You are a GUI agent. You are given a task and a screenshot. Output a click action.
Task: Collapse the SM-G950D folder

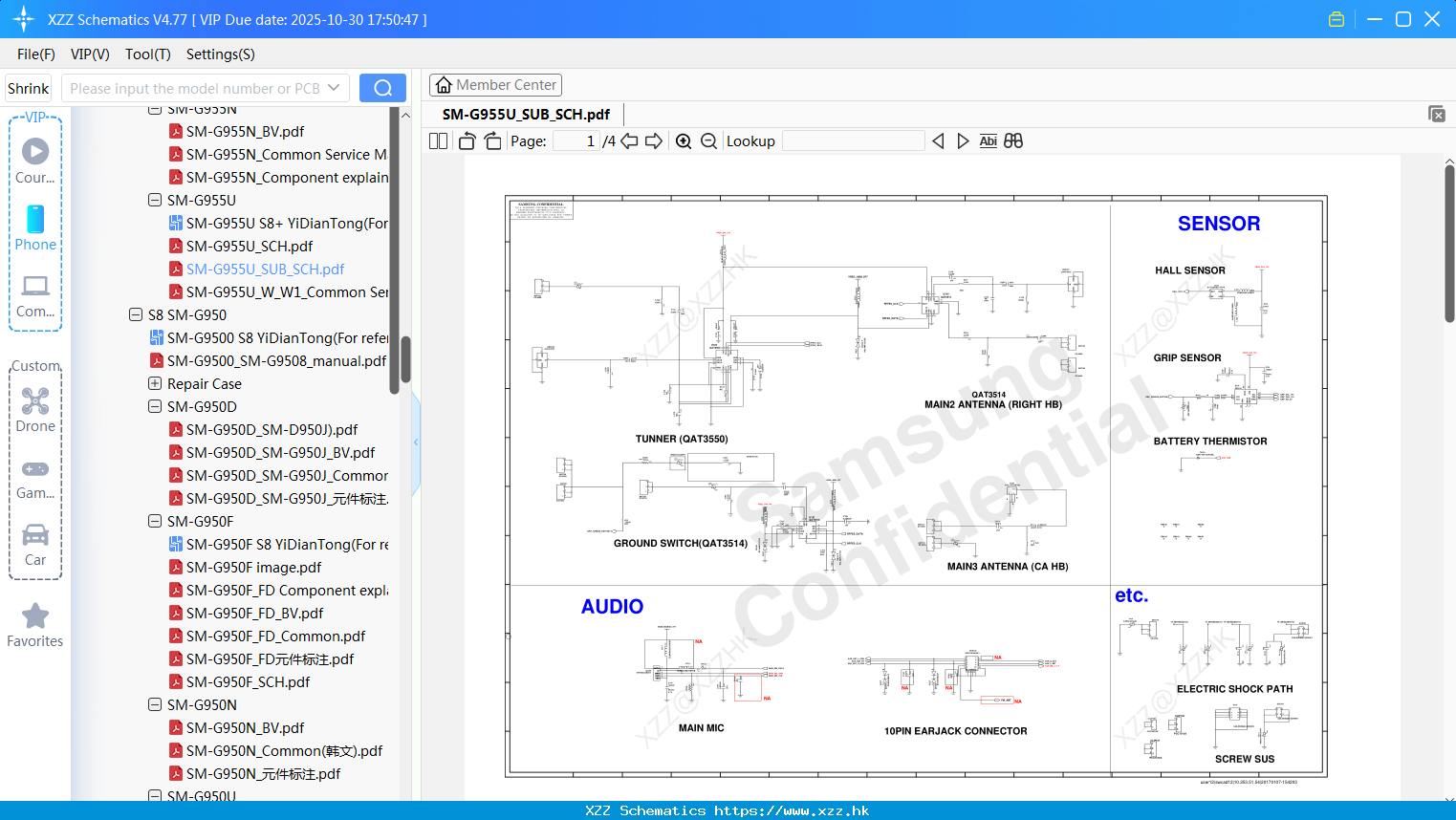pyautogui.click(x=155, y=406)
